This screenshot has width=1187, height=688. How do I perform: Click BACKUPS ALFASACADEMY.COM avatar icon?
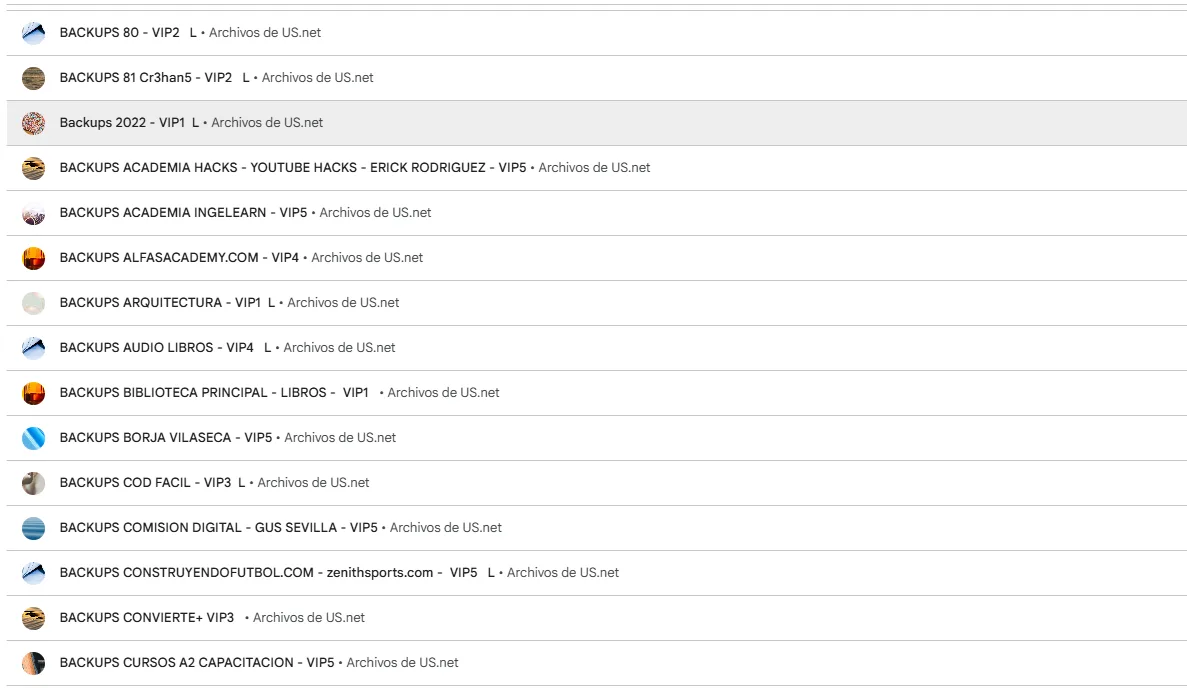34,258
